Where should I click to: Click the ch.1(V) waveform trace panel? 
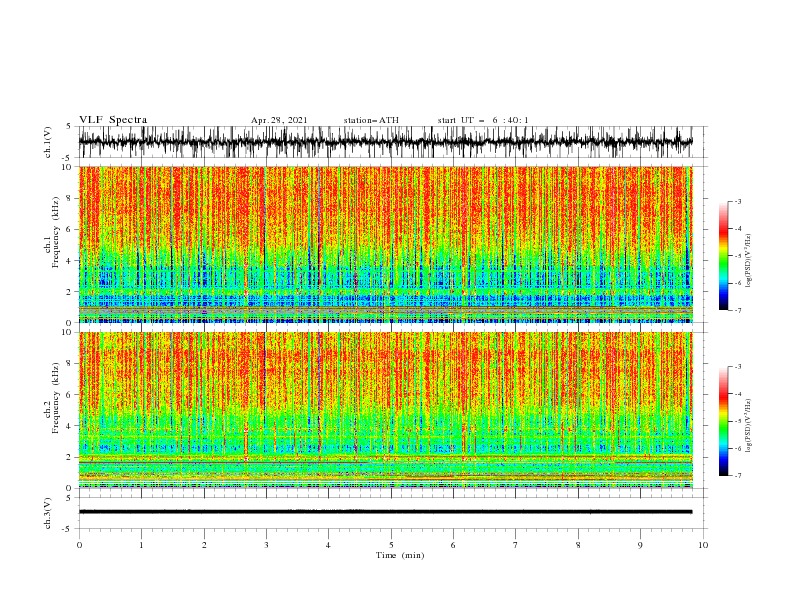[393, 142]
